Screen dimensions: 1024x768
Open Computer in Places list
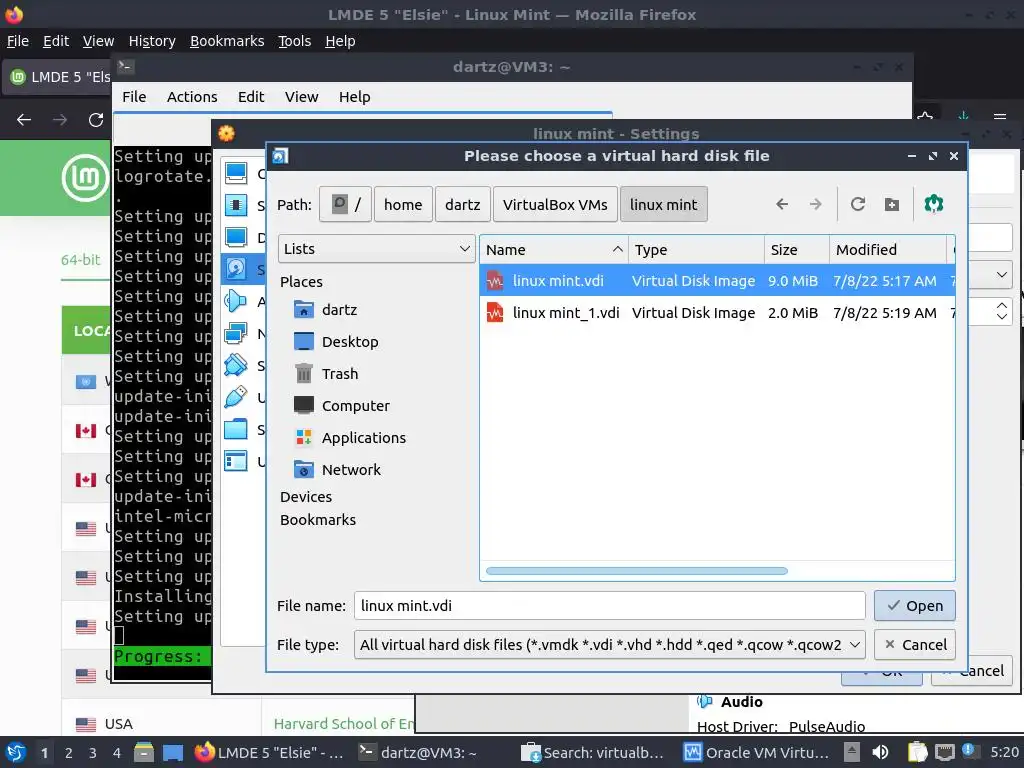tap(342, 406)
